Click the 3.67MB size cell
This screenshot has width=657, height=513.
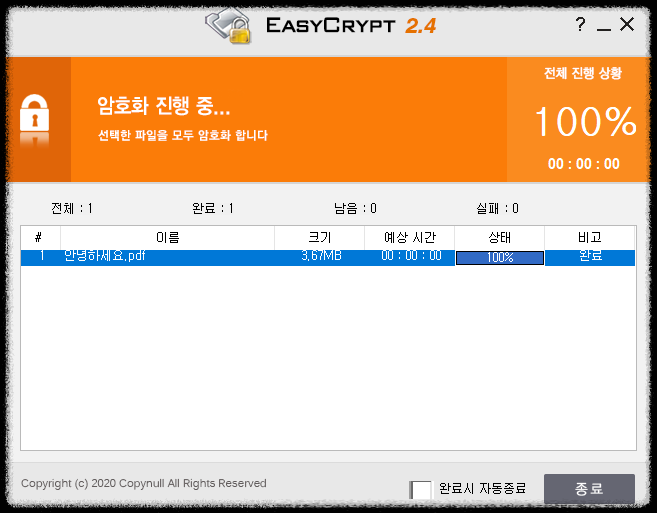(321, 255)
